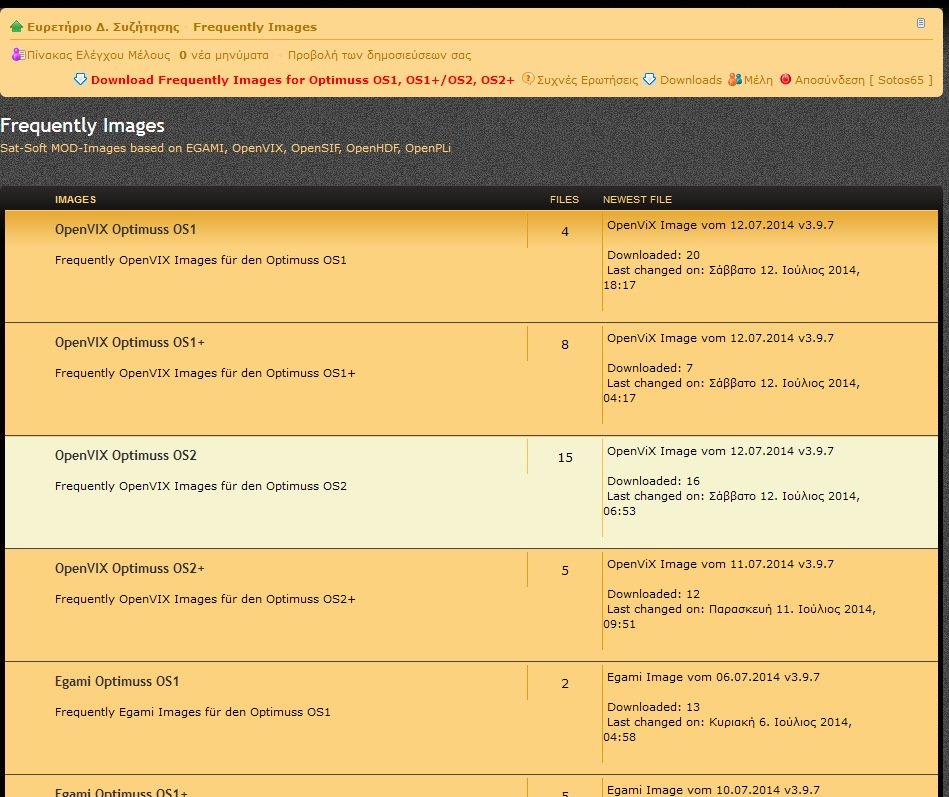
Task: Click the Sat-Soft MOD-Images subtitle text
Action: 225,148
